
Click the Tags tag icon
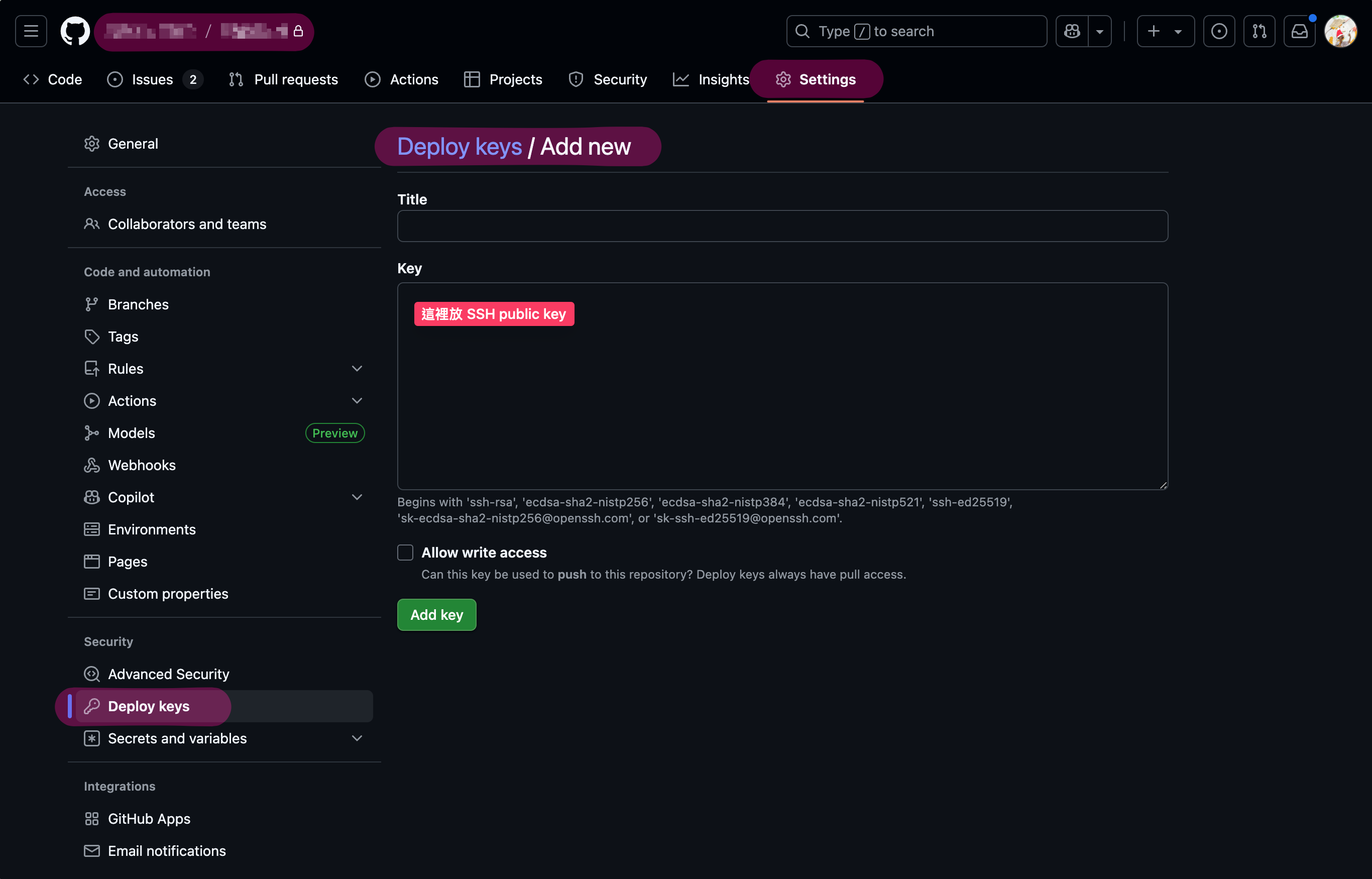pyautogui.click(x=92, y=337)
